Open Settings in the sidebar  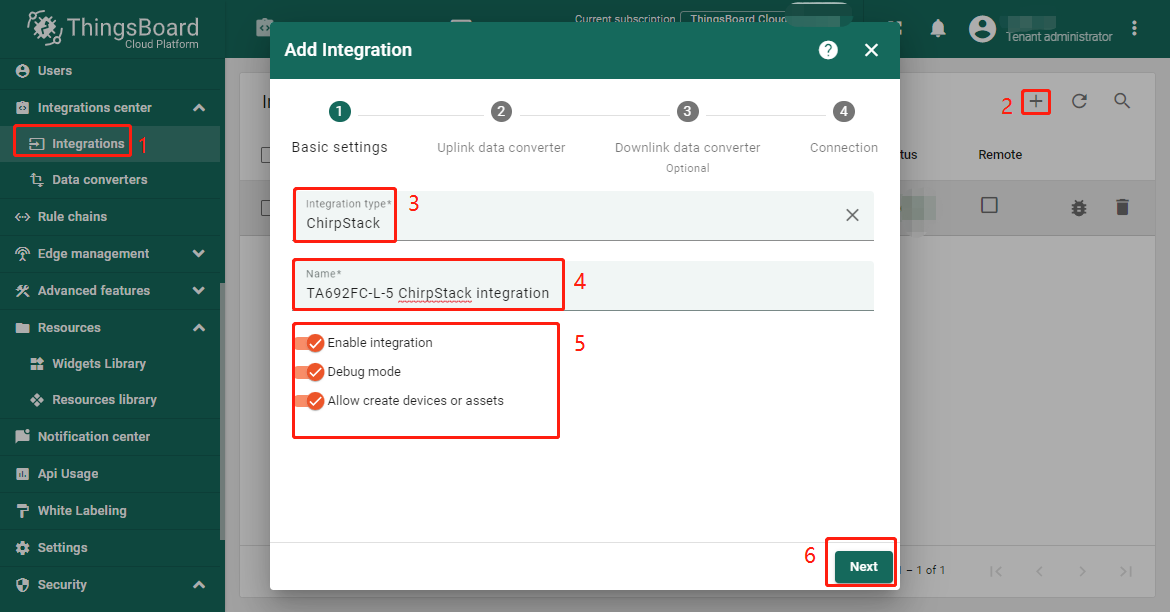click(x=110, y=547)
